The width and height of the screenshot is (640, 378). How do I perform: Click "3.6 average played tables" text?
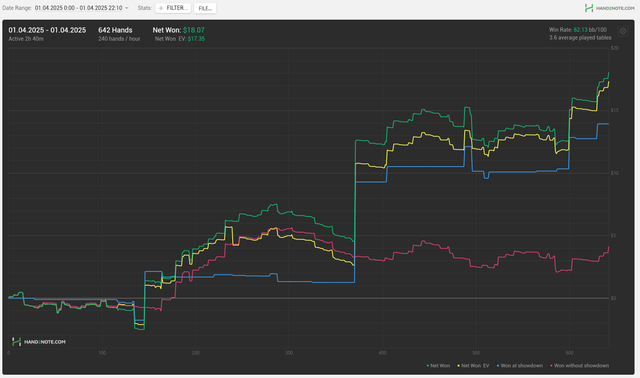point(580,38)
